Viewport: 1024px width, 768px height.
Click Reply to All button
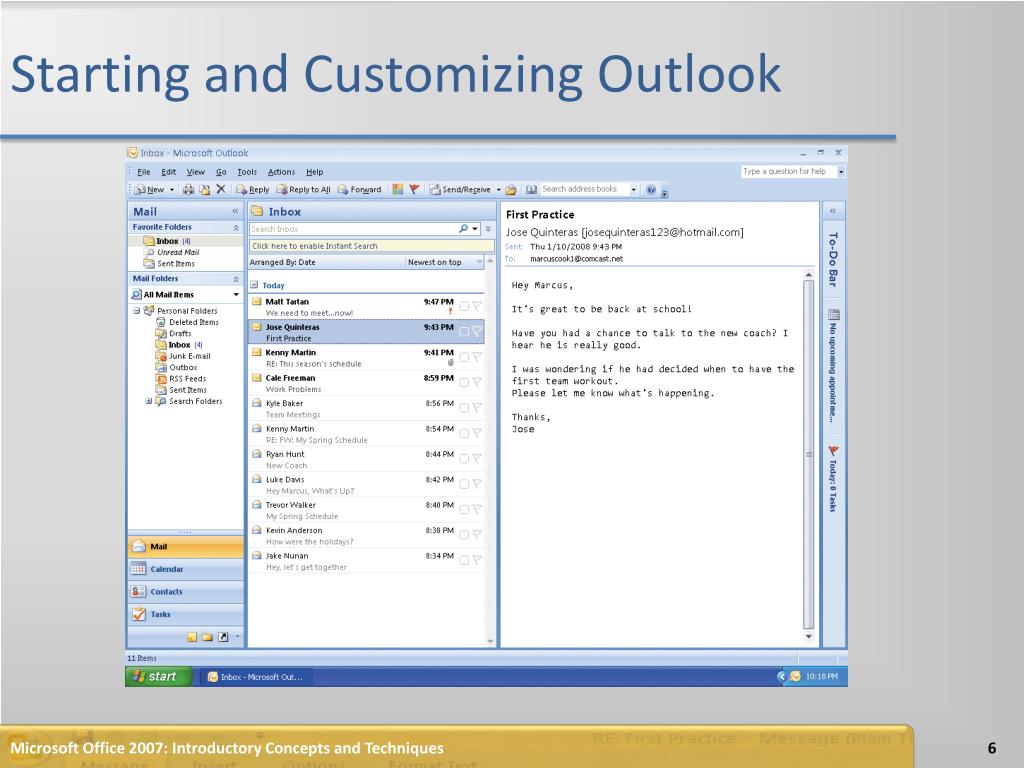point(304,189)
